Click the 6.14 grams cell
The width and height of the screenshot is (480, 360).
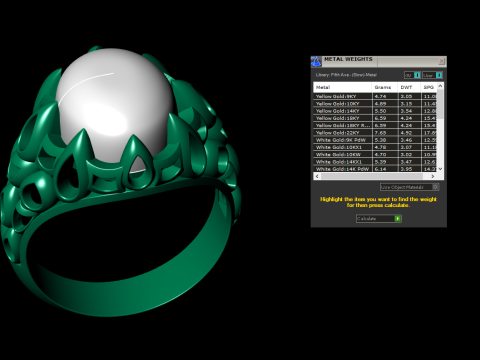[x=385, y=169]
